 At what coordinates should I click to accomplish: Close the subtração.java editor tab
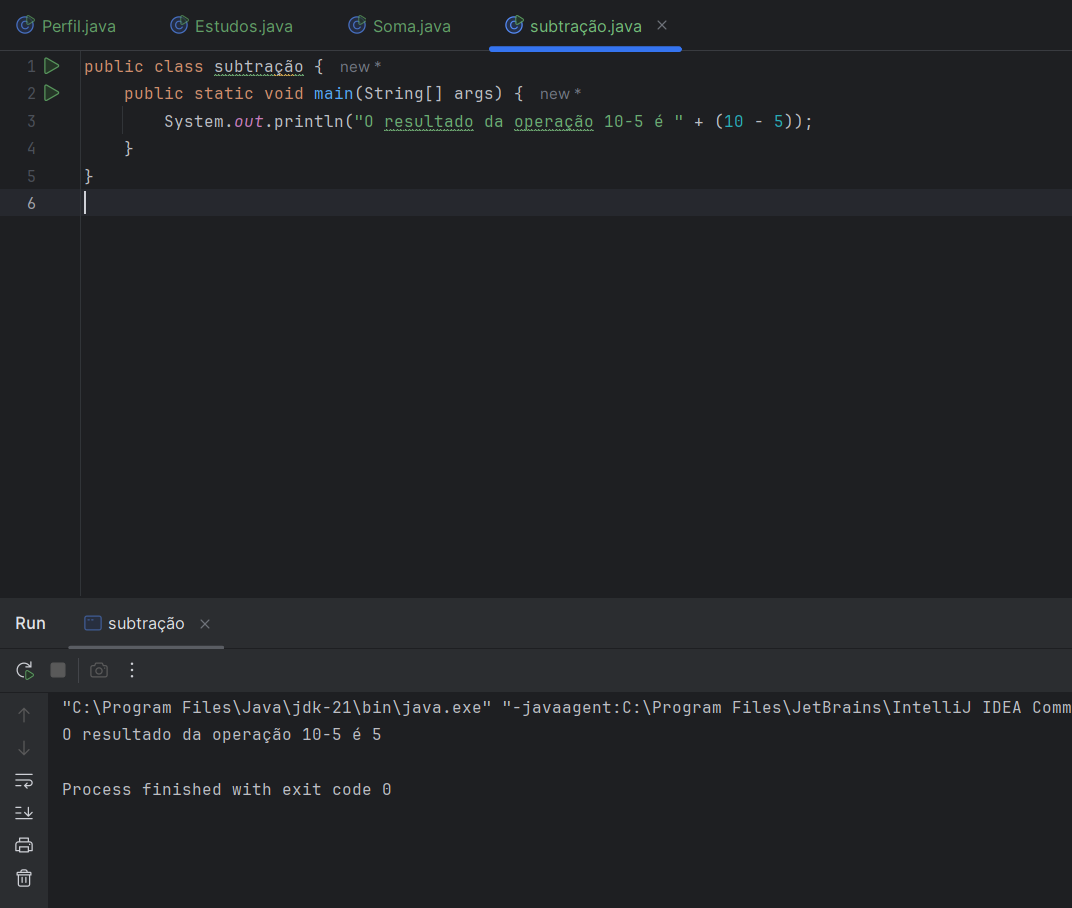(x=662, y=25)
